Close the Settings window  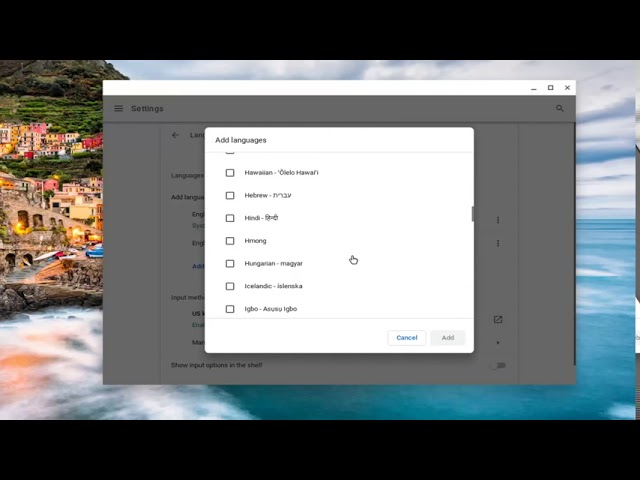point(567,88)
